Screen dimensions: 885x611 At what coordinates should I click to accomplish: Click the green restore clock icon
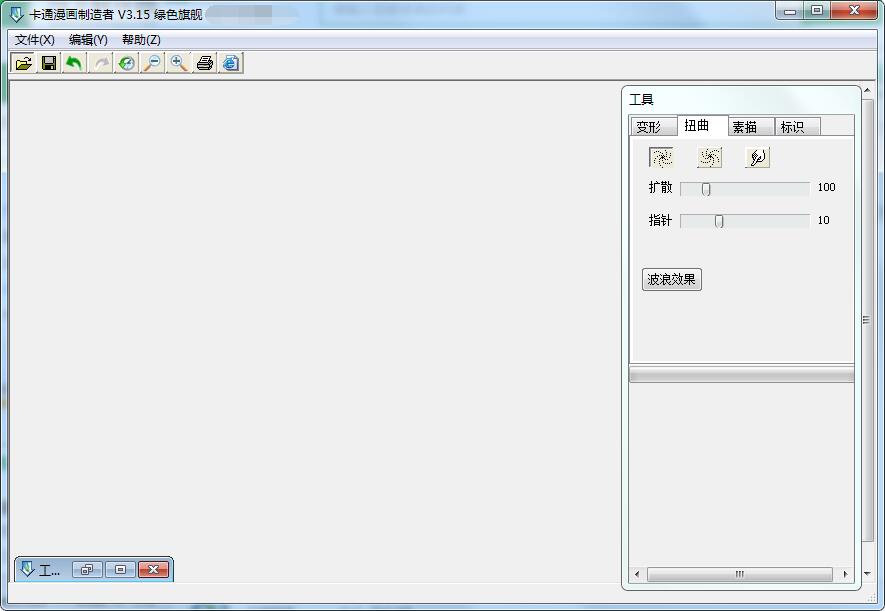point(126,63)
